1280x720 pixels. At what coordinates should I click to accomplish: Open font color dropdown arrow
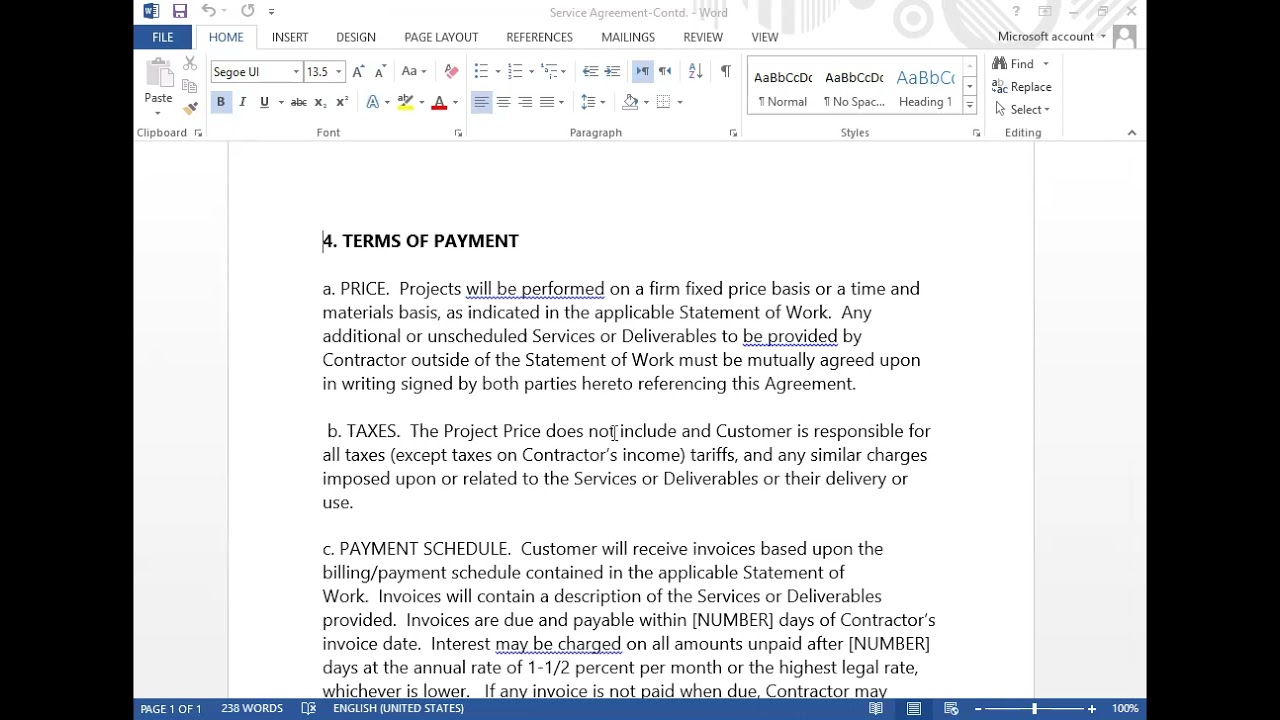(455, 102)
